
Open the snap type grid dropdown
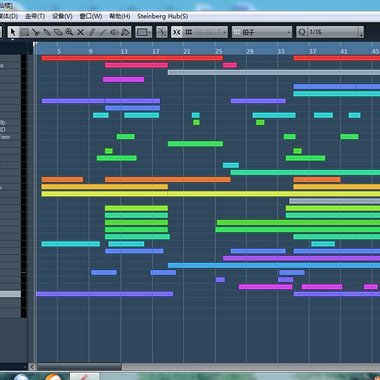(205, 32)
